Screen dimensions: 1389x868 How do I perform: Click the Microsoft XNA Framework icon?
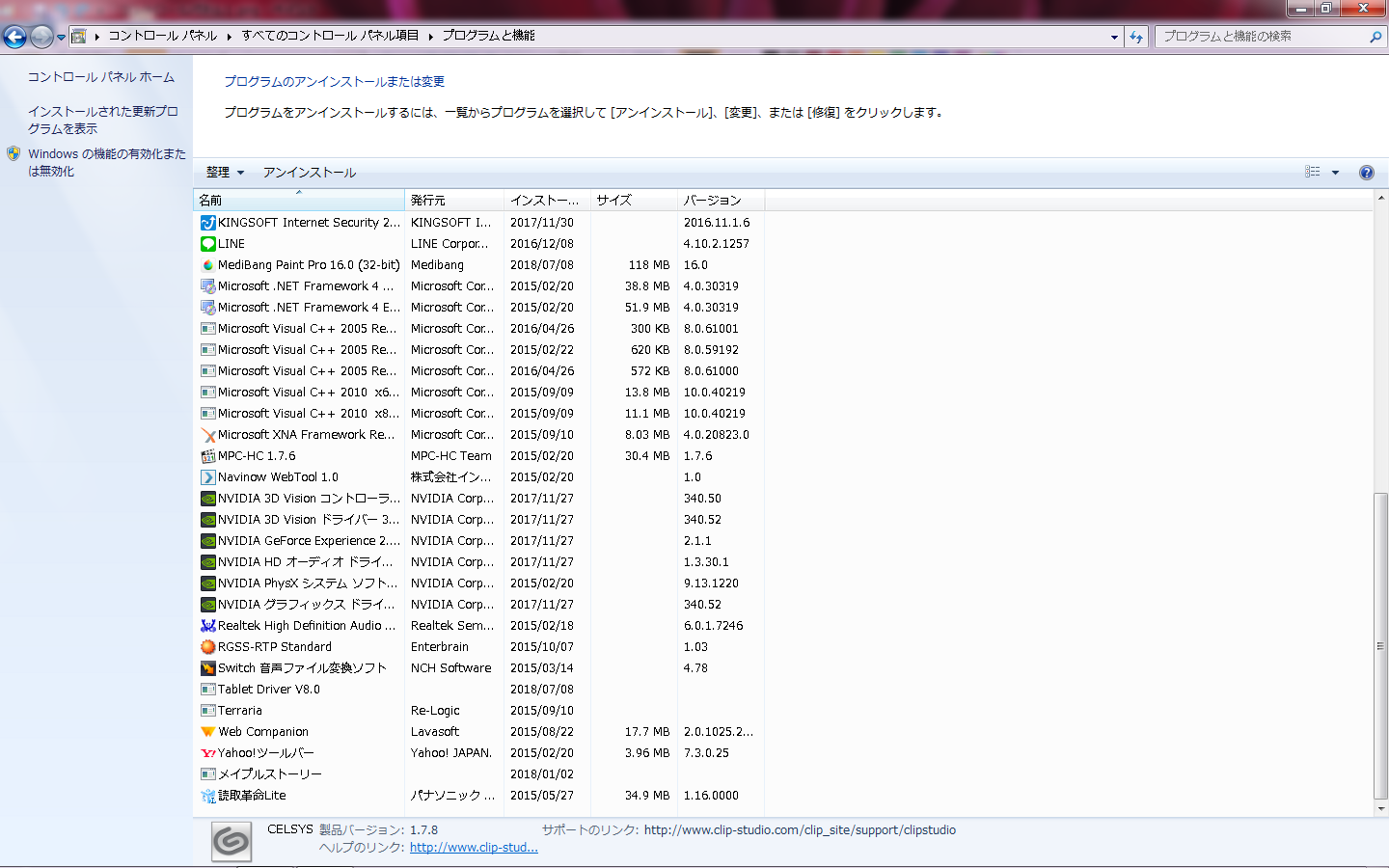click(207, 435)
